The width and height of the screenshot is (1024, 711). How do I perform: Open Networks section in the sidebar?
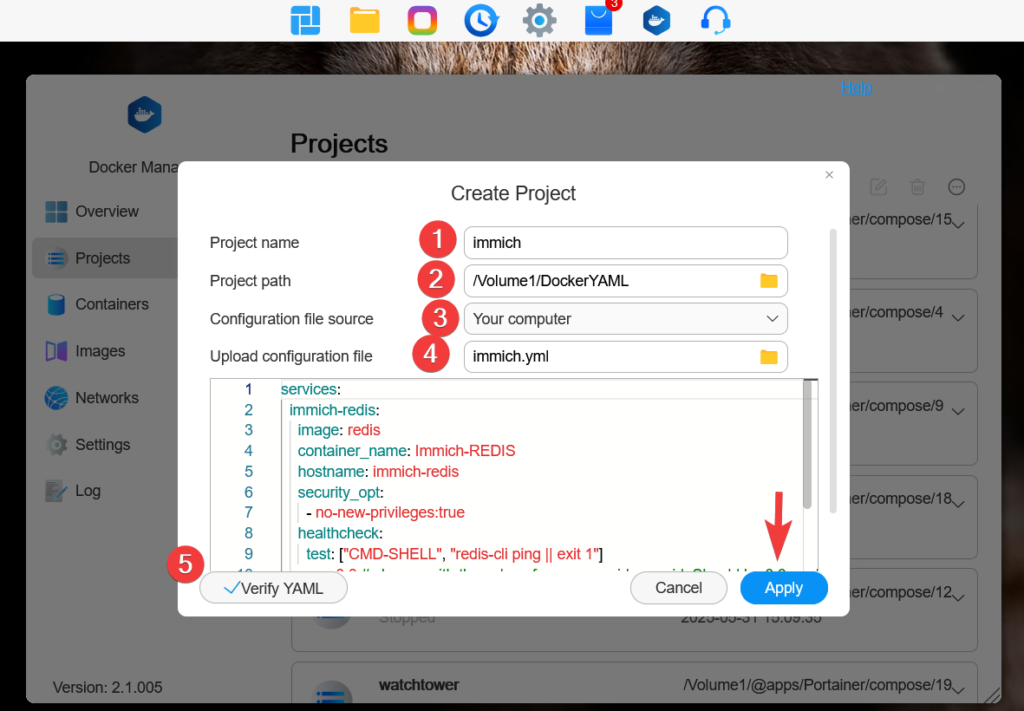tap(106, 398)
